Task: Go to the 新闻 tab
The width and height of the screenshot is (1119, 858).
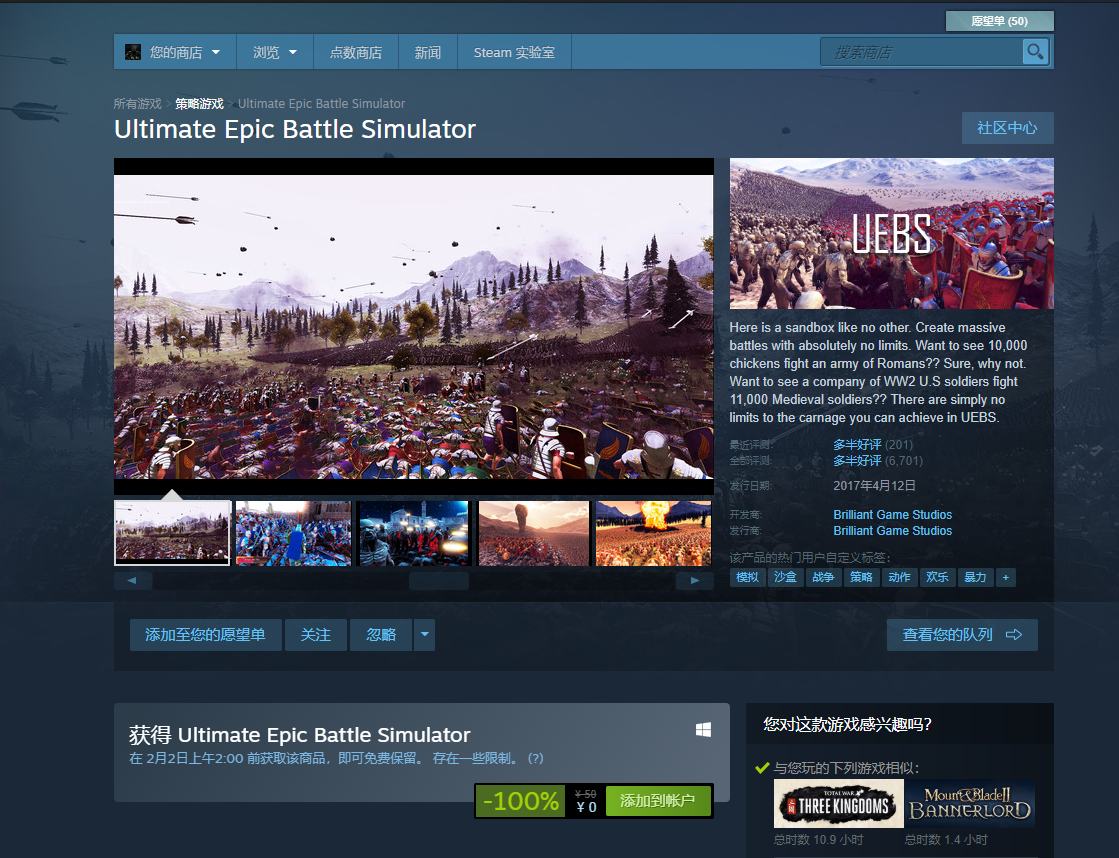Action: pyautogui.click(x=427, y=52)
